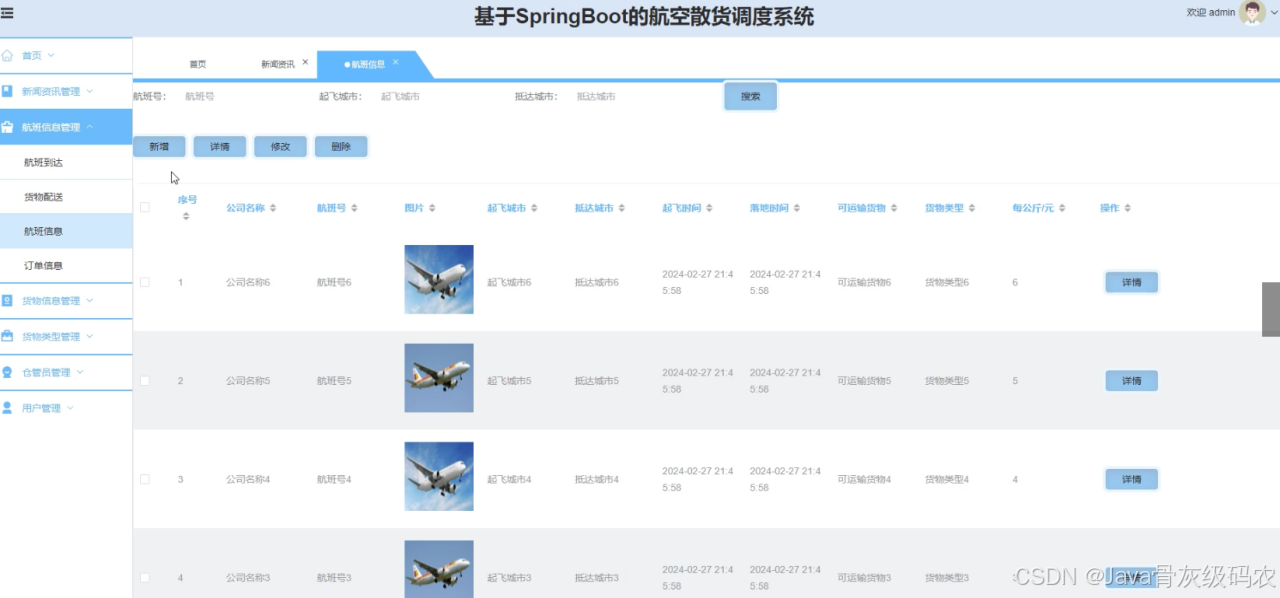Close the 航班信息 tab
This screenshot has height=598, width=1280.
point(396,62)
